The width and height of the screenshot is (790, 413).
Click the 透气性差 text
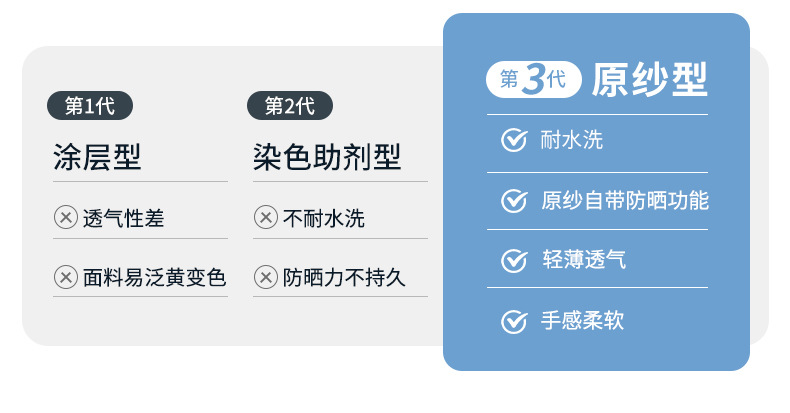(123, 218)
